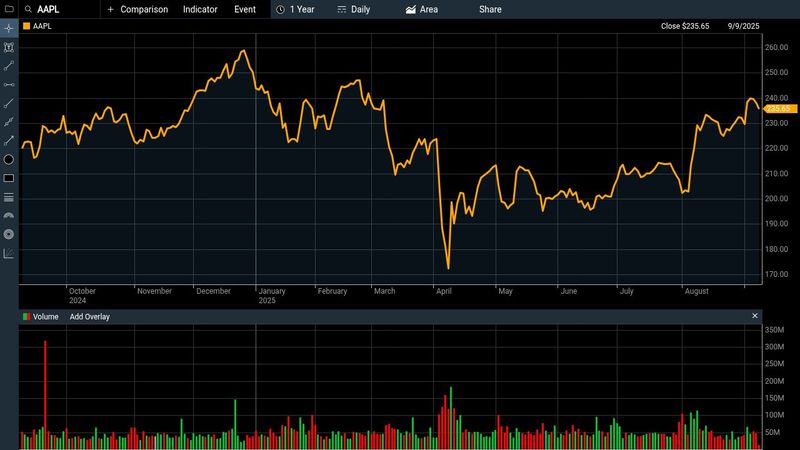
Task: Select the rectangle drawing tool
Action: click(9, 178)
